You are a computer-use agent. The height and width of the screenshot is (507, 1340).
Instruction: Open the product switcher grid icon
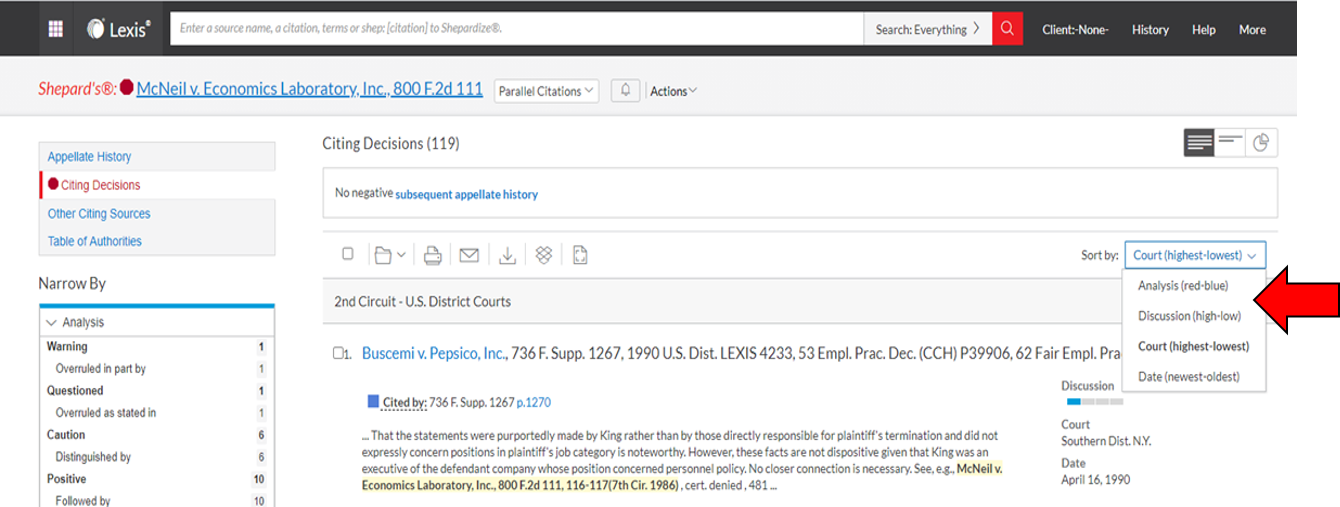click(x=56, y=29)
